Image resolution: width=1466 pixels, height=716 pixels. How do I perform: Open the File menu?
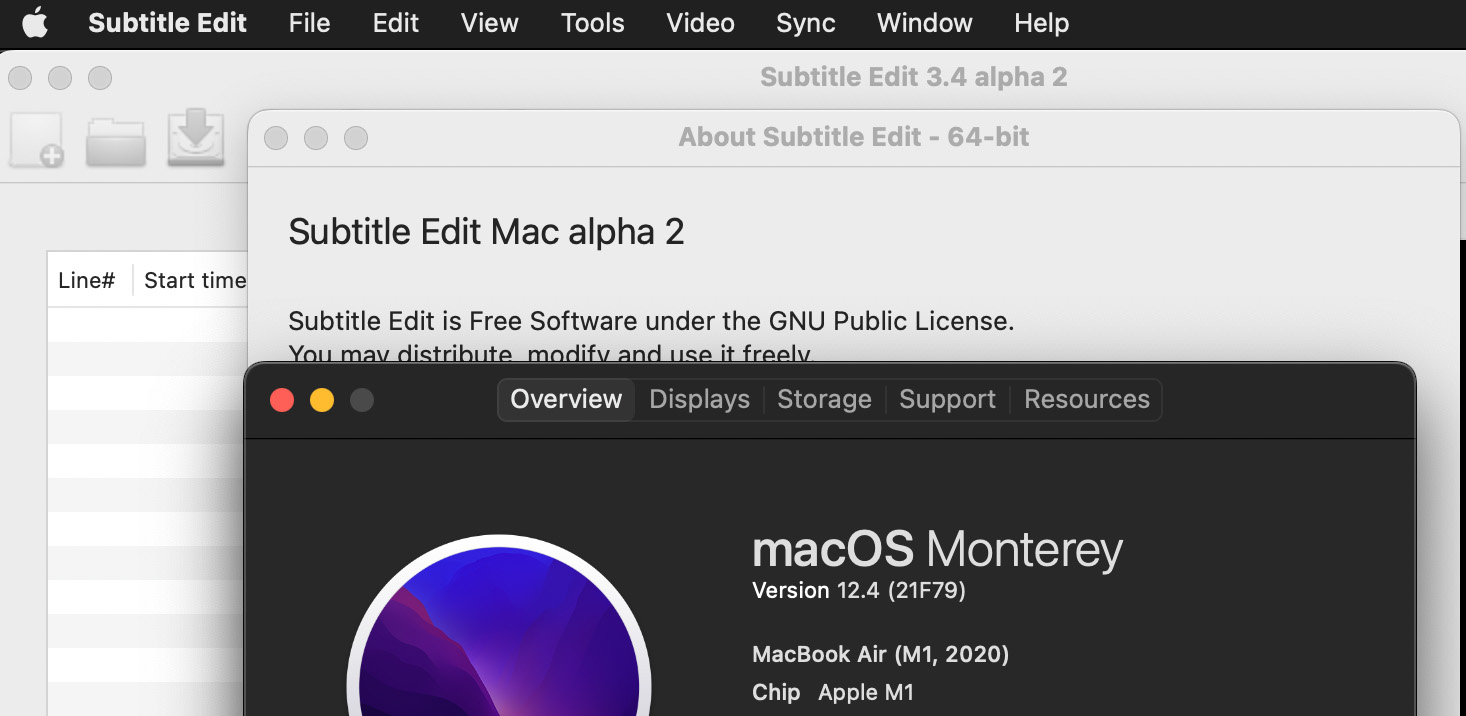click(309, 23)
